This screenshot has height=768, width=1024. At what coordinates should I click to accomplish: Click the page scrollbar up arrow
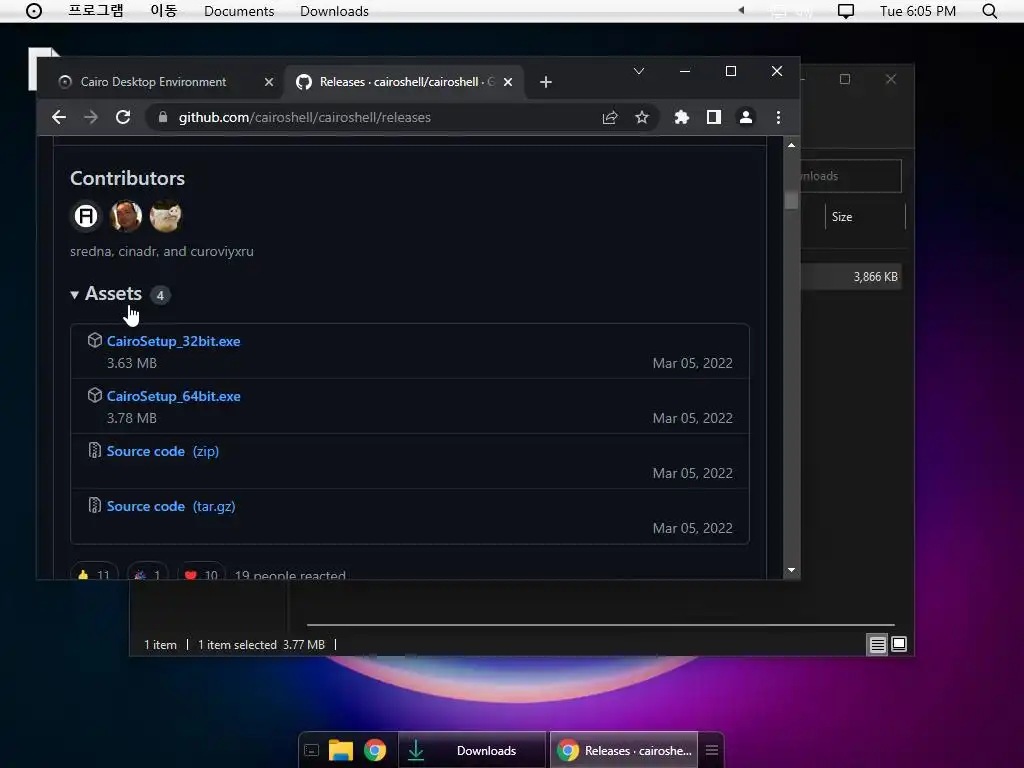click(792, 145)
